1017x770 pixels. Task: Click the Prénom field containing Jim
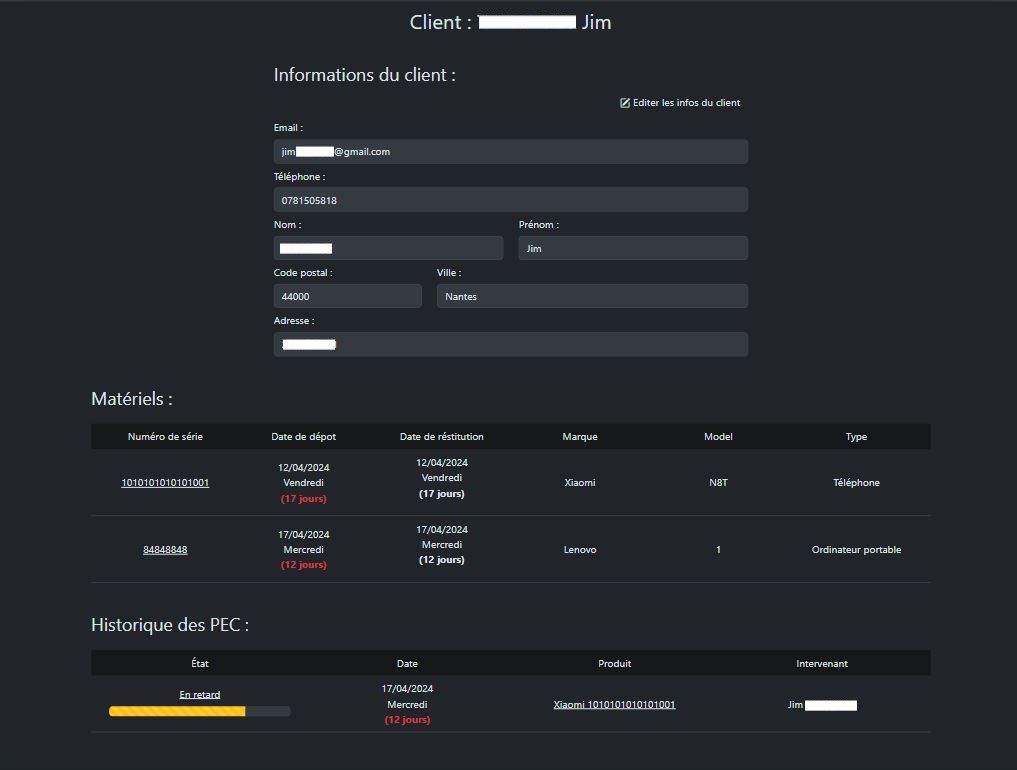pyautogui.click(x=632, y=248)
